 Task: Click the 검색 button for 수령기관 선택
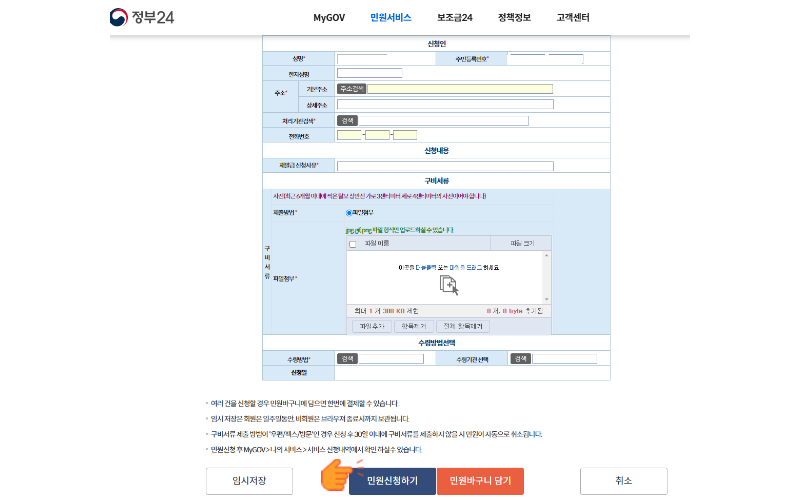pos(521,359)
